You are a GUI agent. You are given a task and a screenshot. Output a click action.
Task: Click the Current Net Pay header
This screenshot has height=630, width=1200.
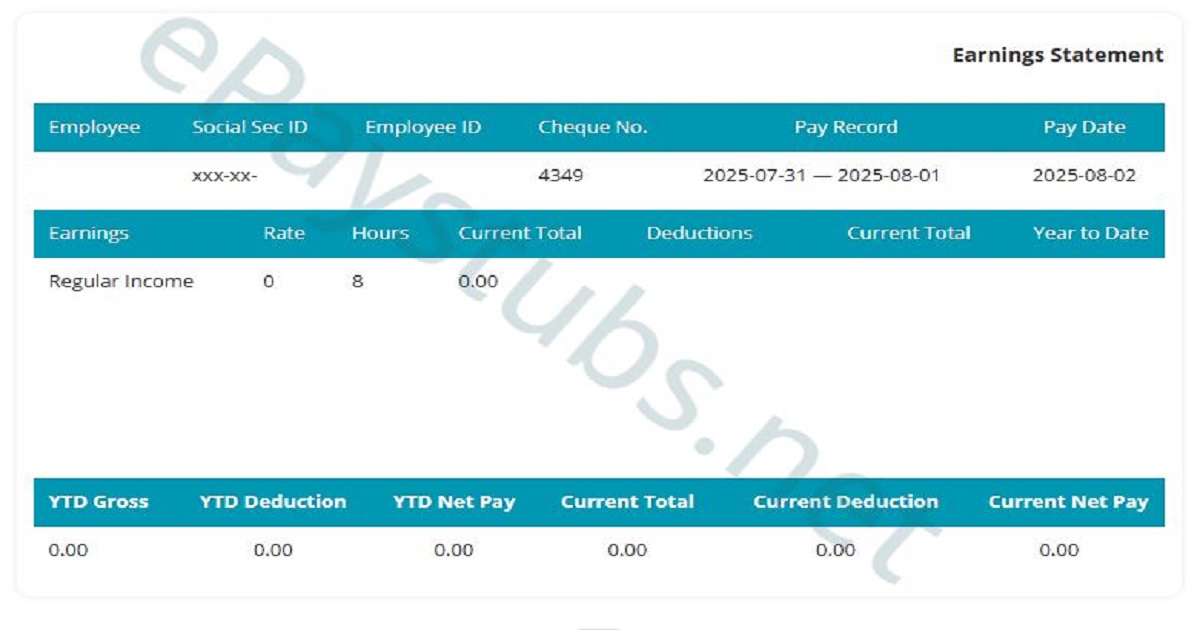(1068, 502)
